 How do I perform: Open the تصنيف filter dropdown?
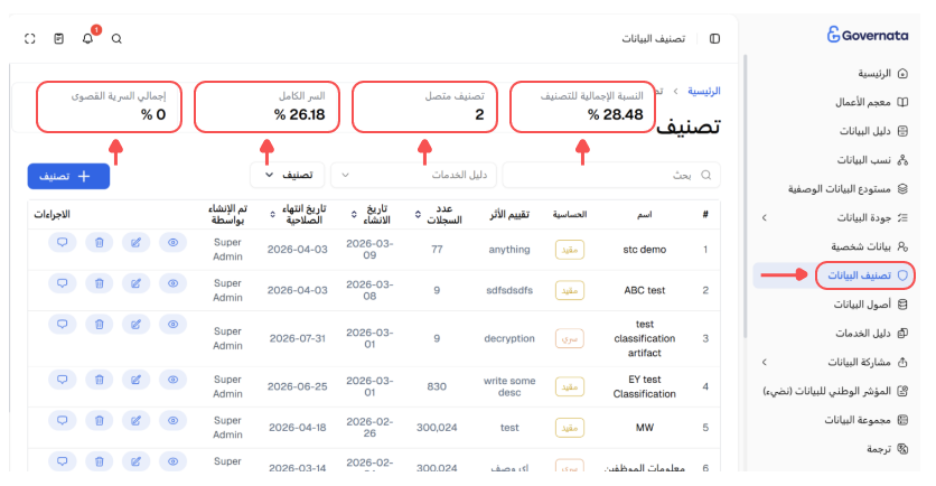click(288, 175)
